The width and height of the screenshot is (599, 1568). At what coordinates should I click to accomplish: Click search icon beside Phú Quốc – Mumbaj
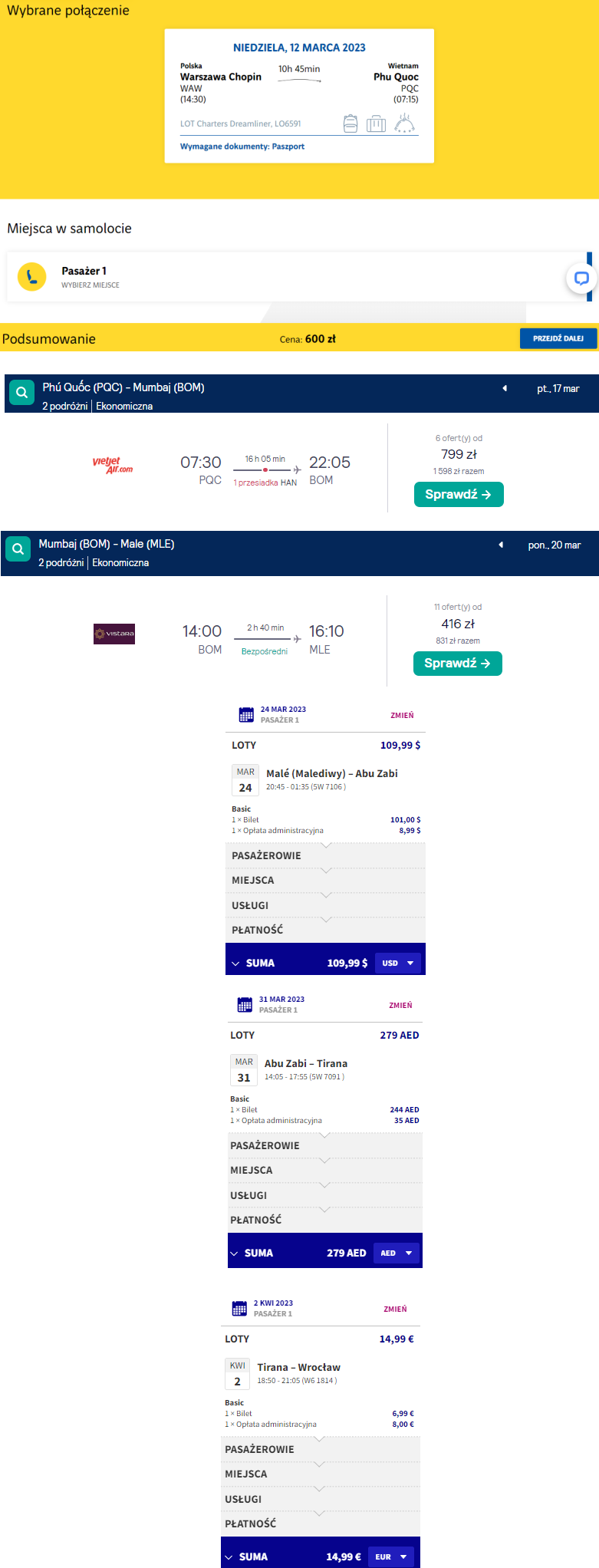coord(22,393)
